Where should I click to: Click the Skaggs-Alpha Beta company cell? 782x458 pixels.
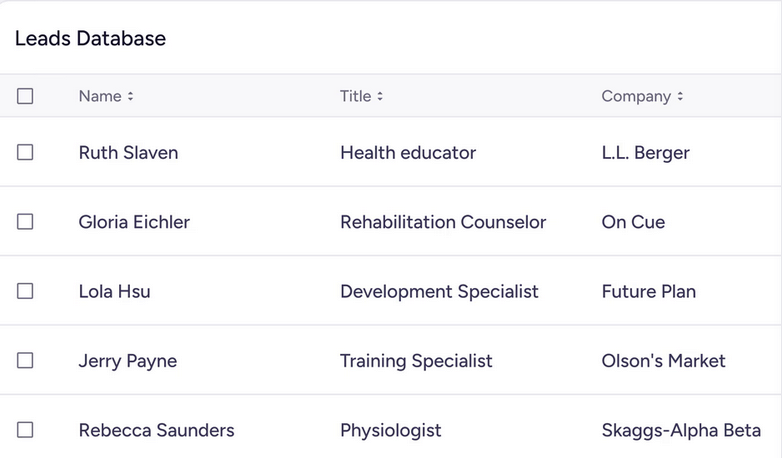(681, 431)
